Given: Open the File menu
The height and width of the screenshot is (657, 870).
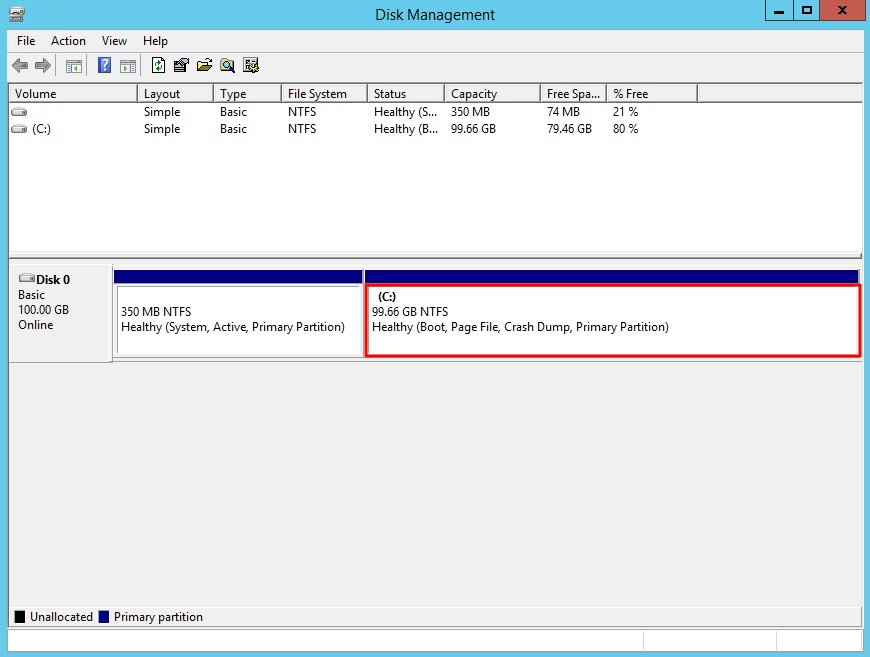Looking at the screenshot, I should click(26, 41).
